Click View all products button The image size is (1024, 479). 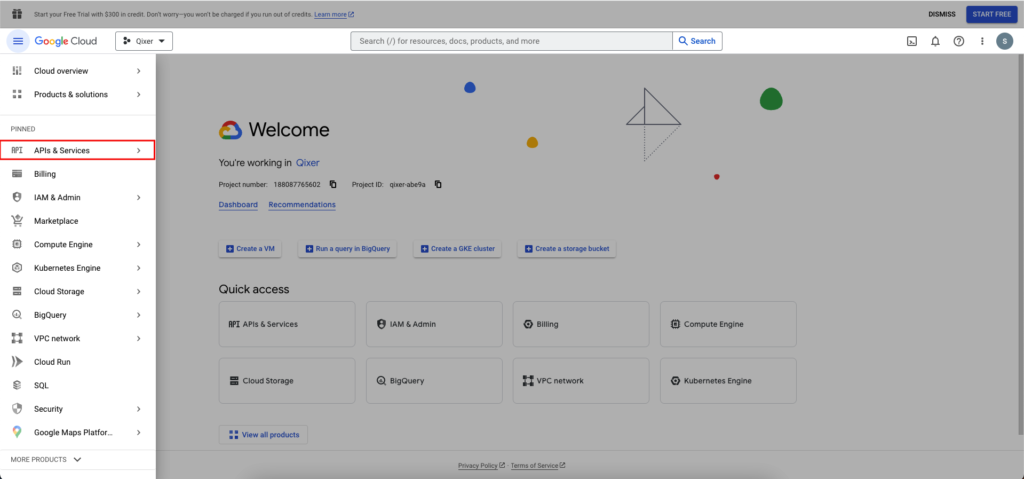click(x=263, y=435)
